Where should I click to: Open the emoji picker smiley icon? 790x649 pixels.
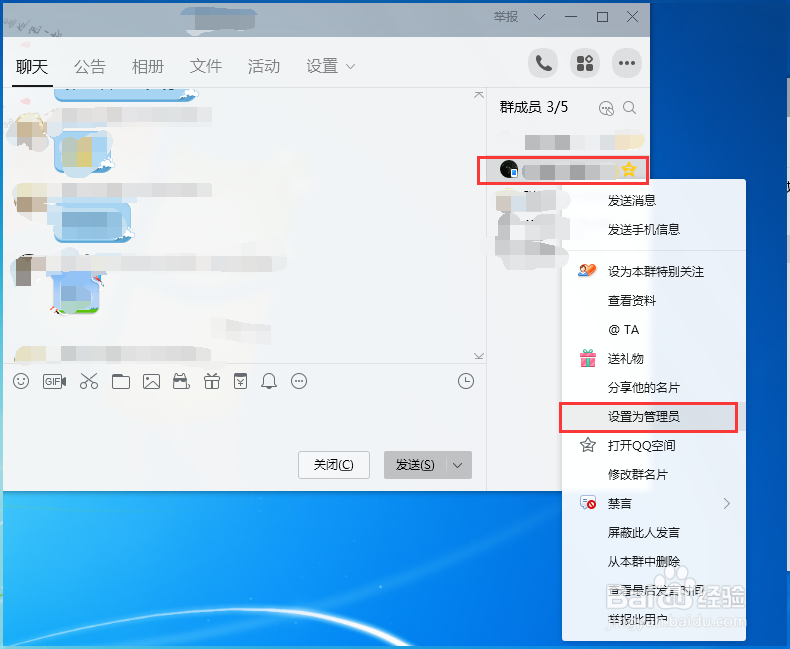(21, 381)
